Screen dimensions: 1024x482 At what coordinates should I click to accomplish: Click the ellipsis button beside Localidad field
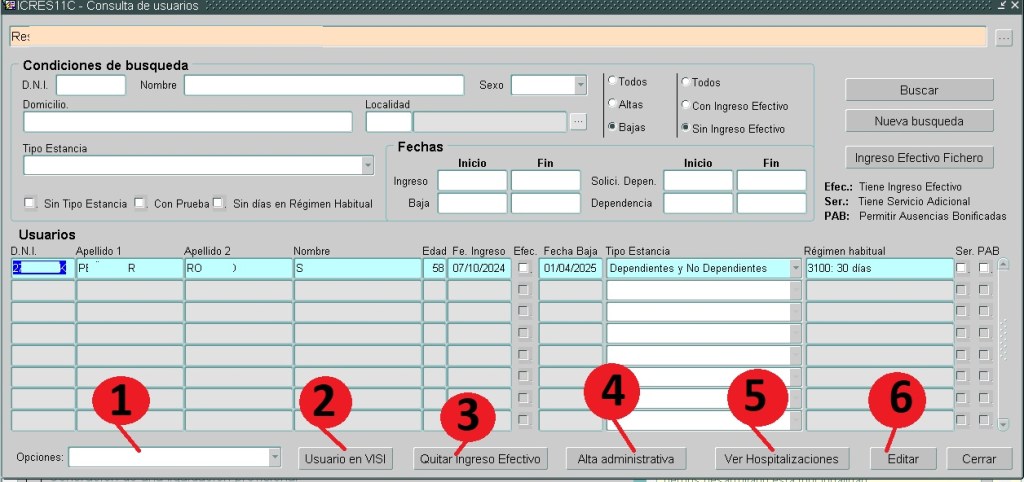pyautogui.click(x=578, y=121)
